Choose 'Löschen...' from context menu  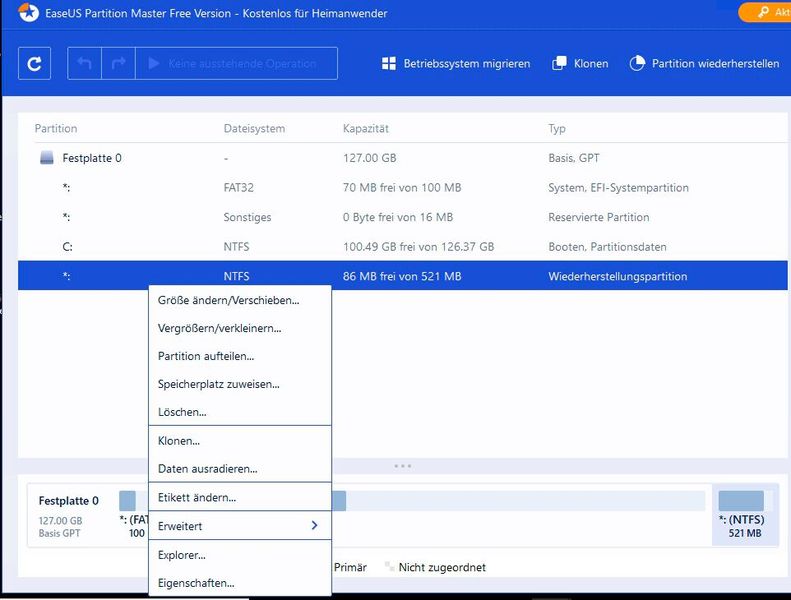coord(240,412)
